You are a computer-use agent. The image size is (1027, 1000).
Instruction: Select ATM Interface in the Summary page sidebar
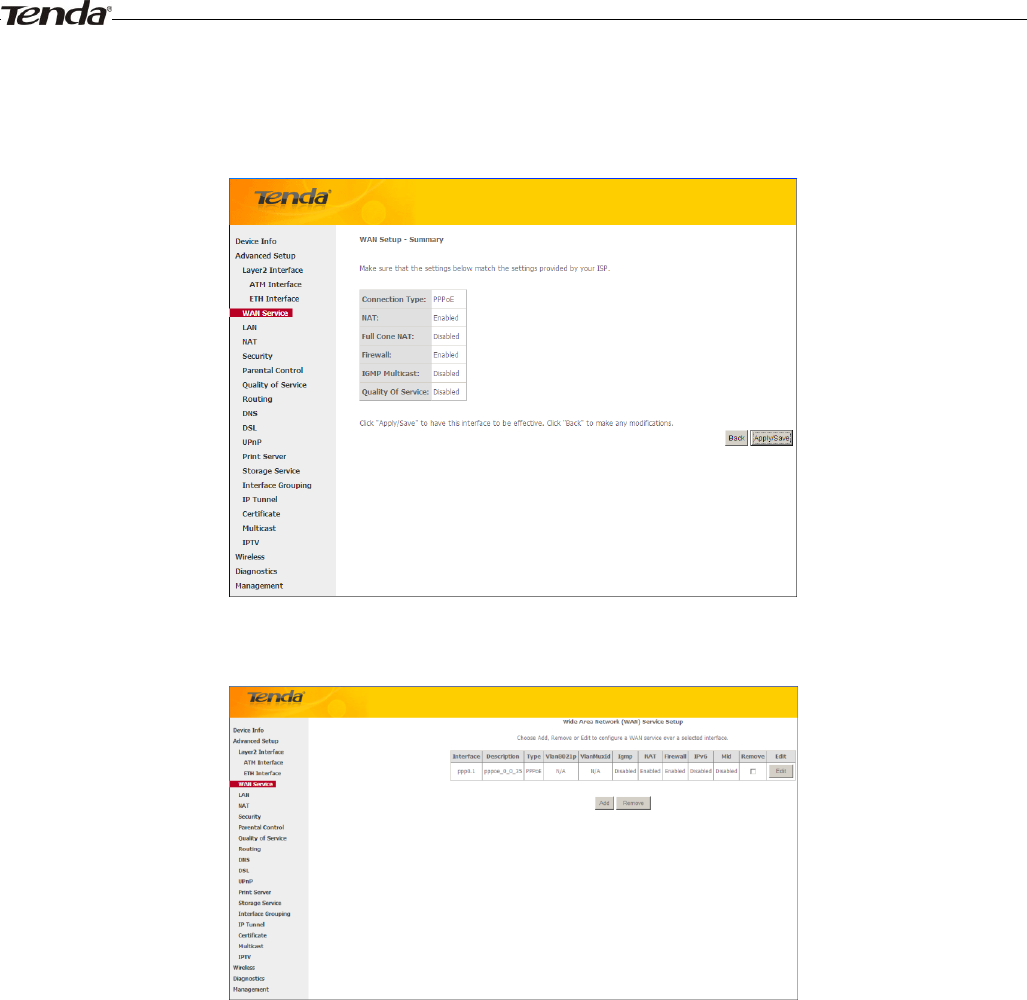275,284
